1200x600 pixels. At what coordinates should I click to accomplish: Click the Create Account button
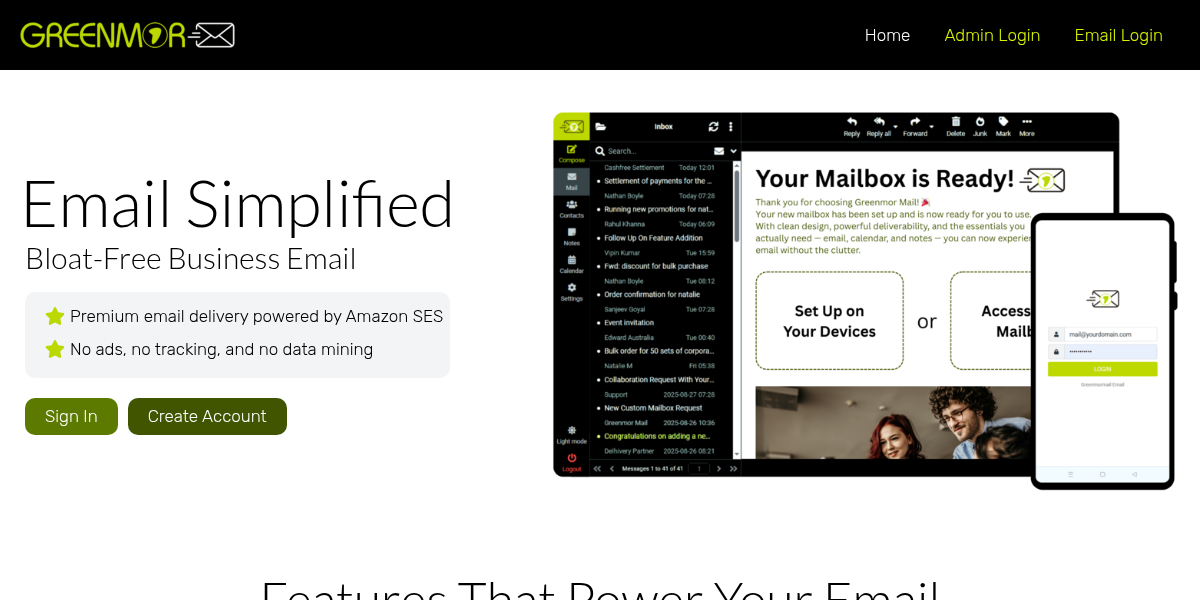(207, 416)
